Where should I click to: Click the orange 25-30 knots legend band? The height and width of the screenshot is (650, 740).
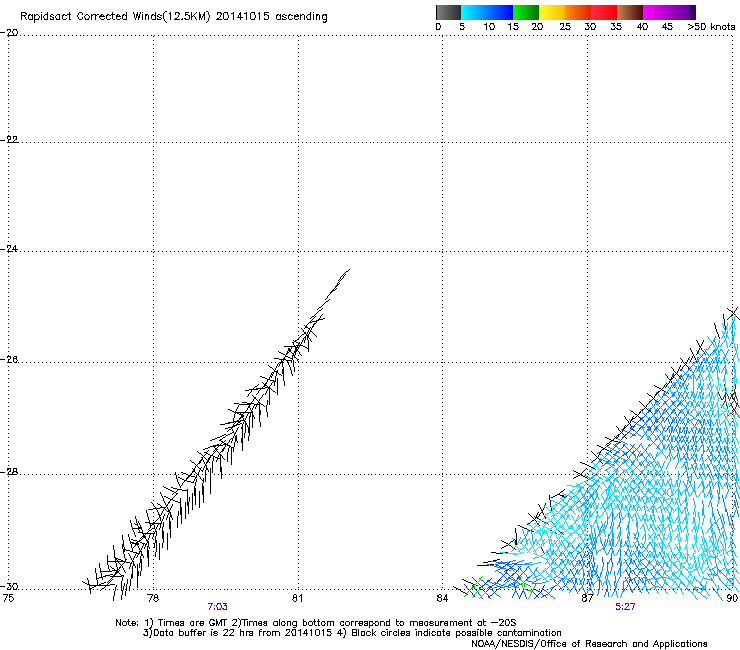pos(578,12)
